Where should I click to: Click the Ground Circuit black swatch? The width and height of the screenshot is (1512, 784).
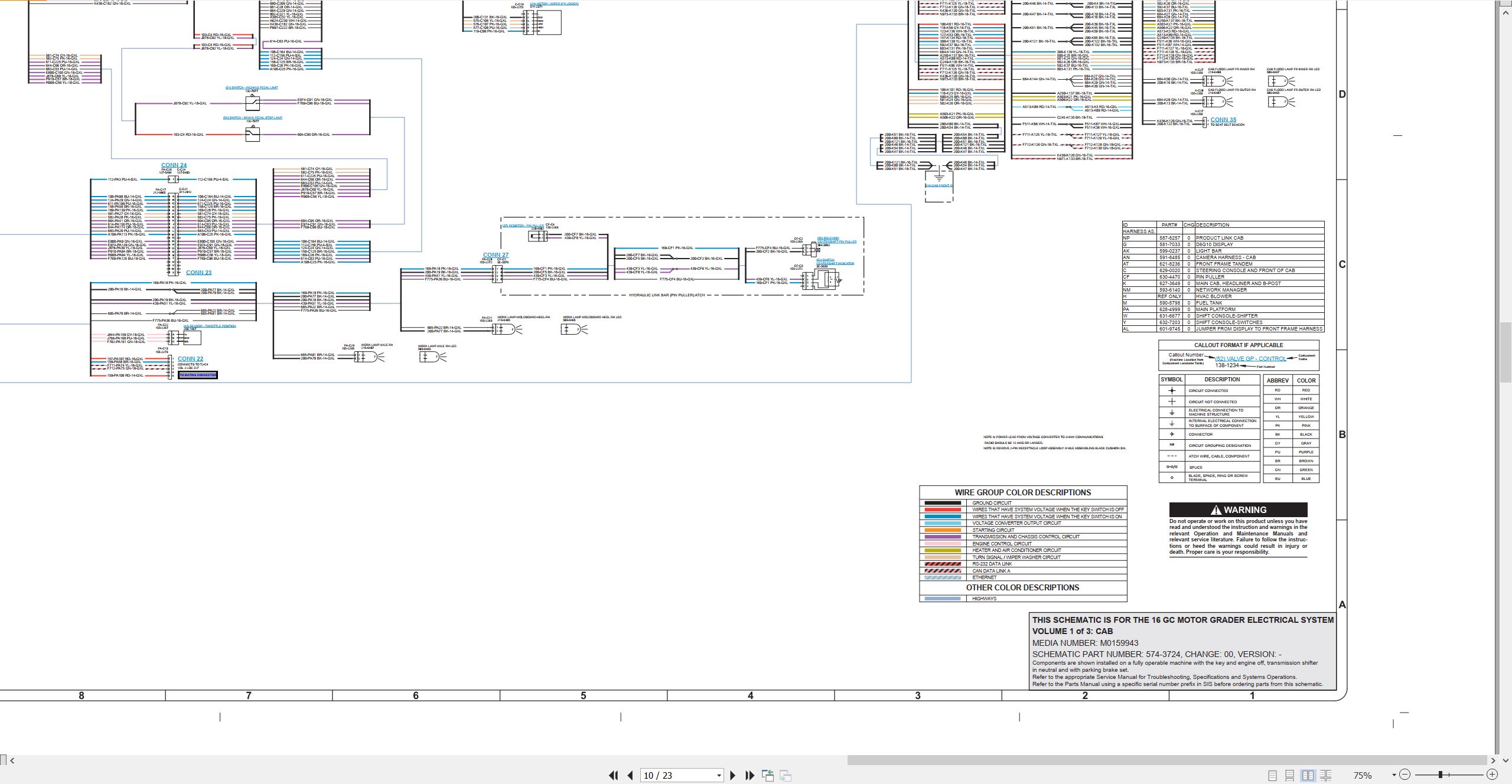click(x=943, y=503)
